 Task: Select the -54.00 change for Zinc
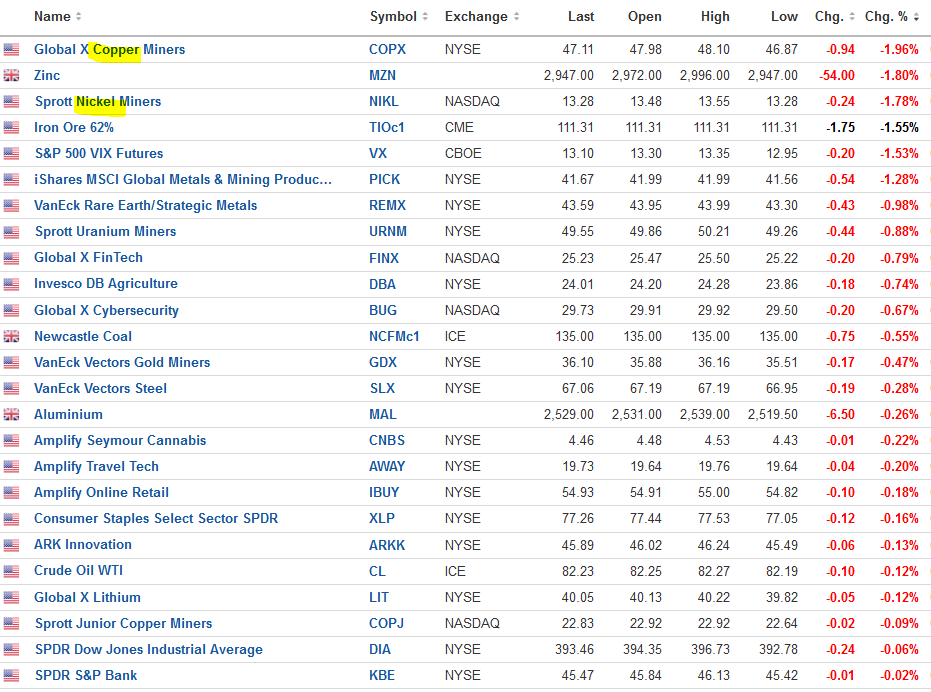pos(837,75)
